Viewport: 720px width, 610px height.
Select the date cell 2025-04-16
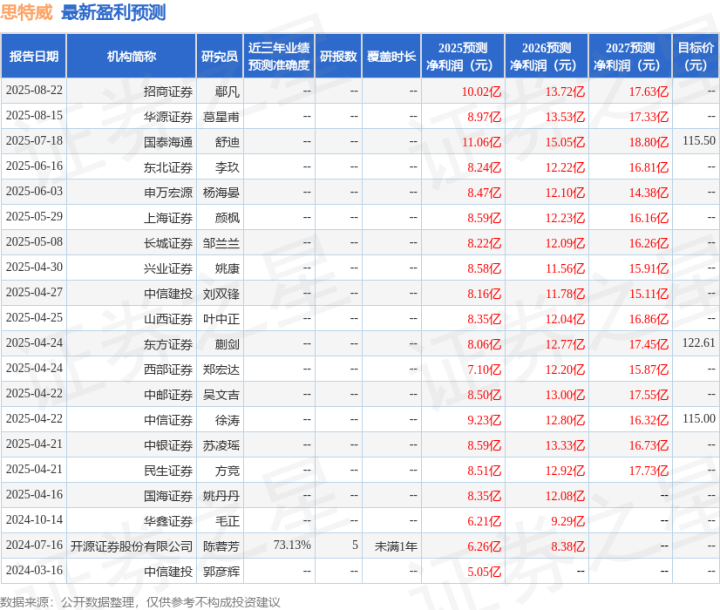tap(34, 494)
